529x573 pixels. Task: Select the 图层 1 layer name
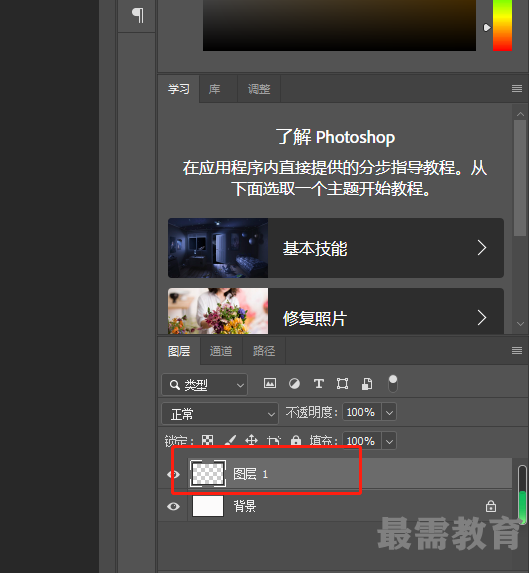pos(251,474)
